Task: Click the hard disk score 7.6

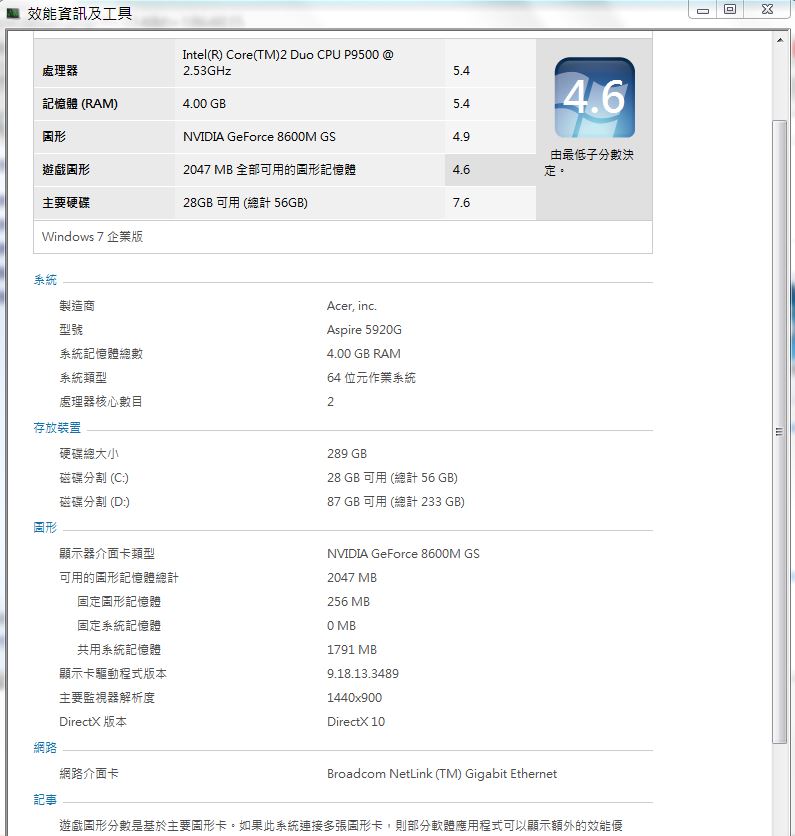Action: pos(461,203)
